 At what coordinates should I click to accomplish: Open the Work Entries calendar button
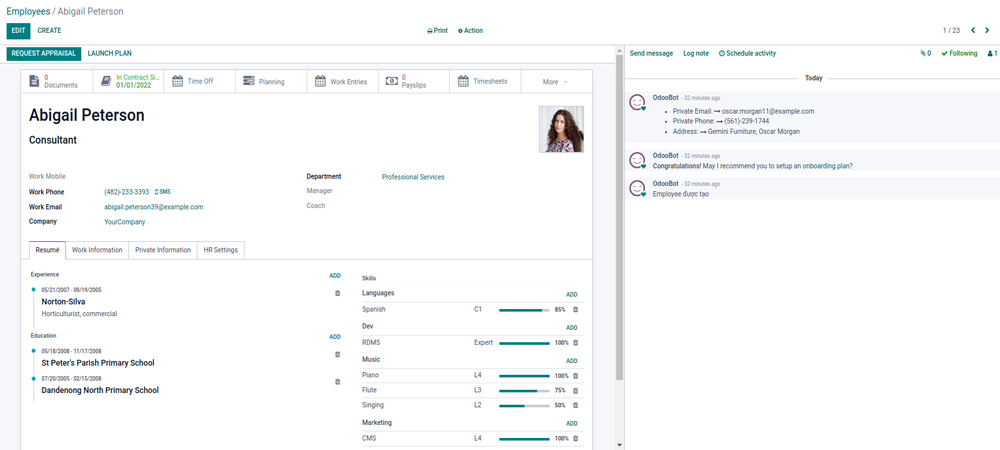pos(342,82)
